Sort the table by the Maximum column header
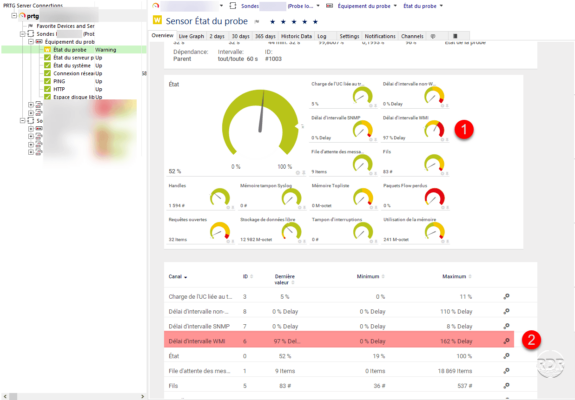Screen dimensions: 575x400 [457, 276]
